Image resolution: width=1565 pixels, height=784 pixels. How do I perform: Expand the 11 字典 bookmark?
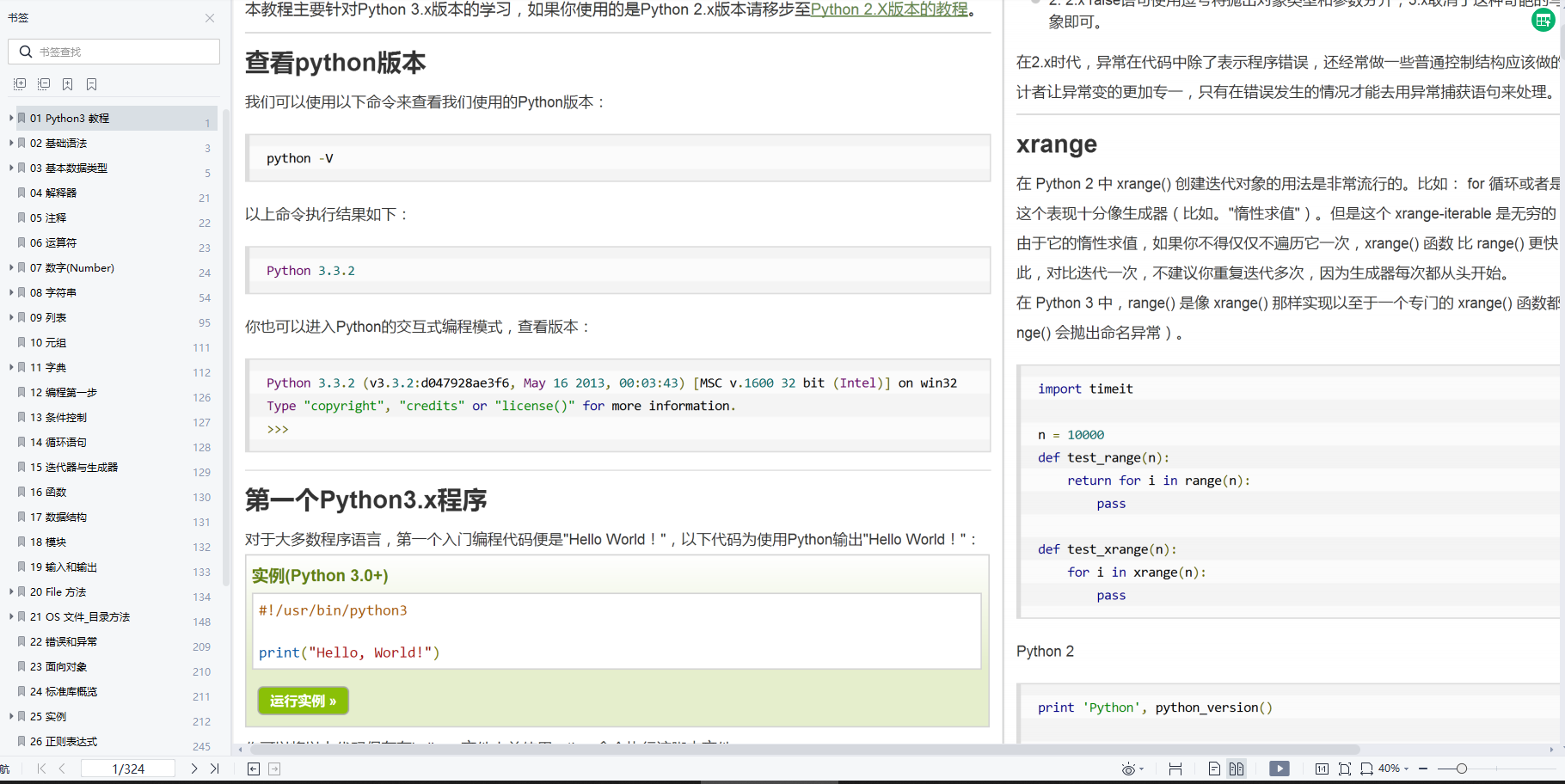point(11,367)
